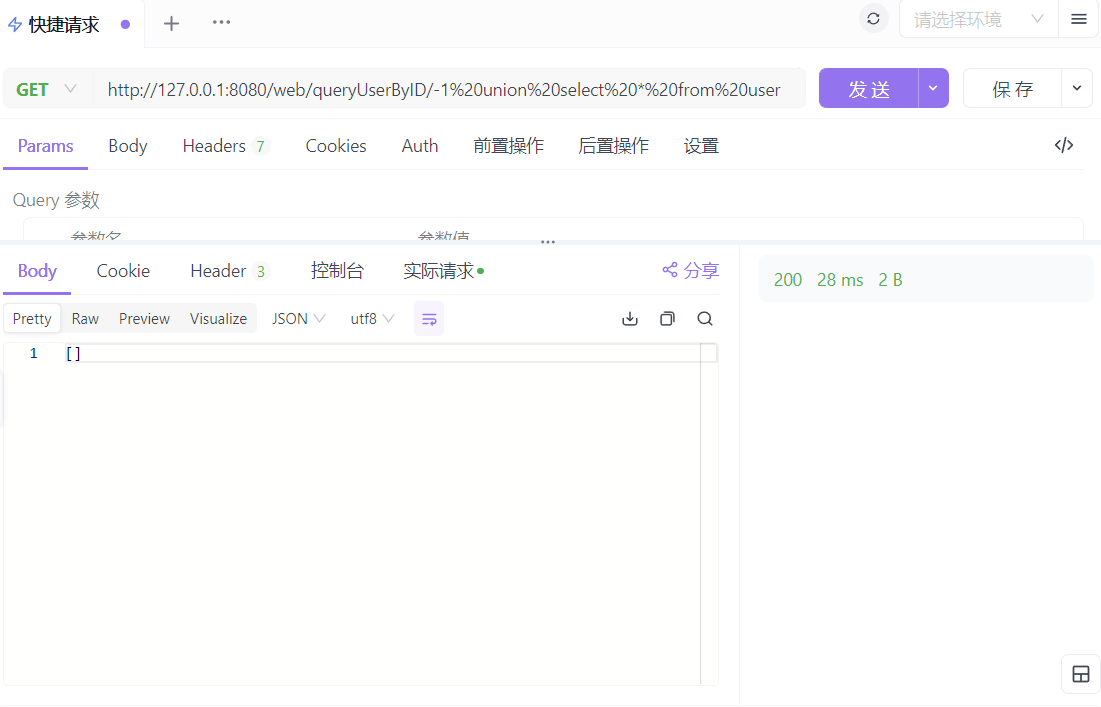Open the JSON format dropdown
Image resolution: width=1101 pixels, height=707 pixels.
click(298, 319)
